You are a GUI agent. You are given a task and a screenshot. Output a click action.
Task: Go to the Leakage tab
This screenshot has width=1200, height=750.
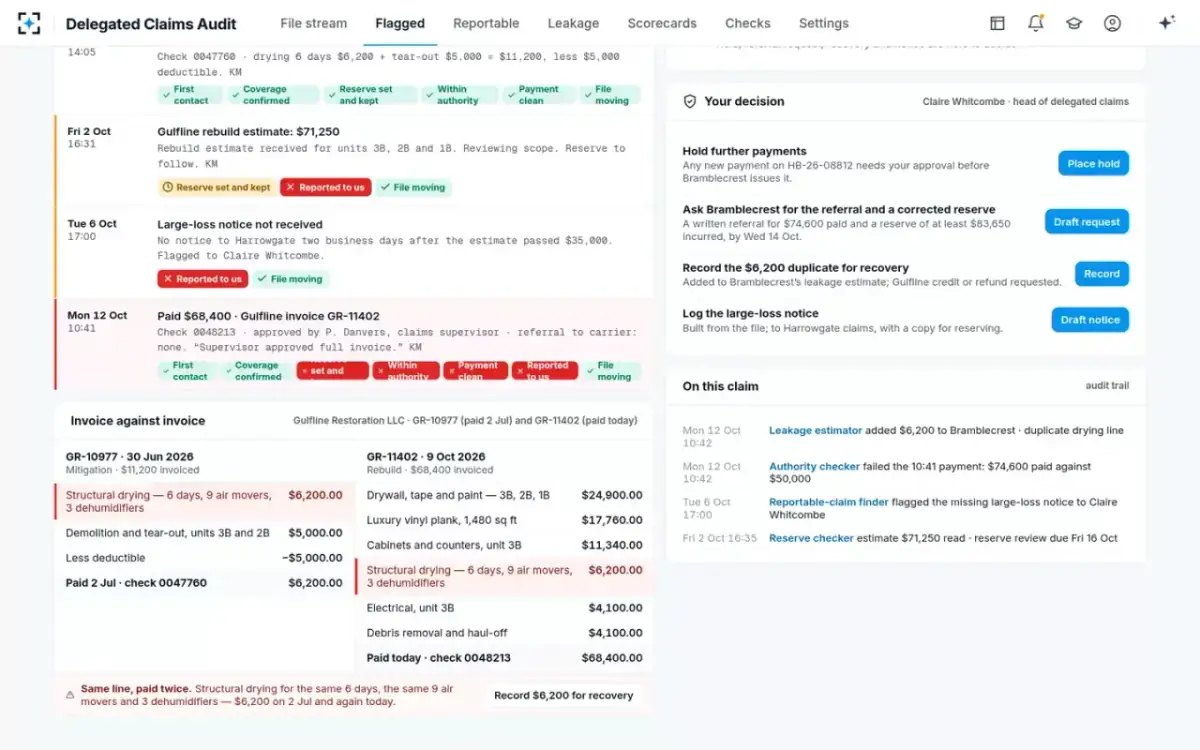(573, 23)
